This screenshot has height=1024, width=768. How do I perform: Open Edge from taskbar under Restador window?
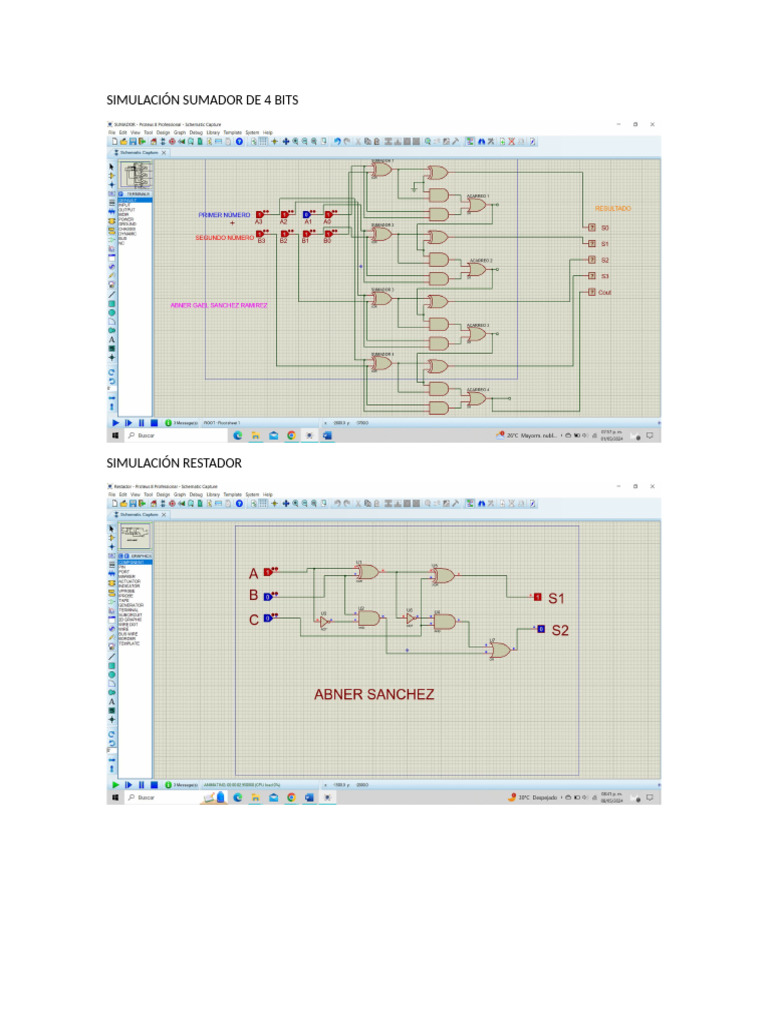237,797
